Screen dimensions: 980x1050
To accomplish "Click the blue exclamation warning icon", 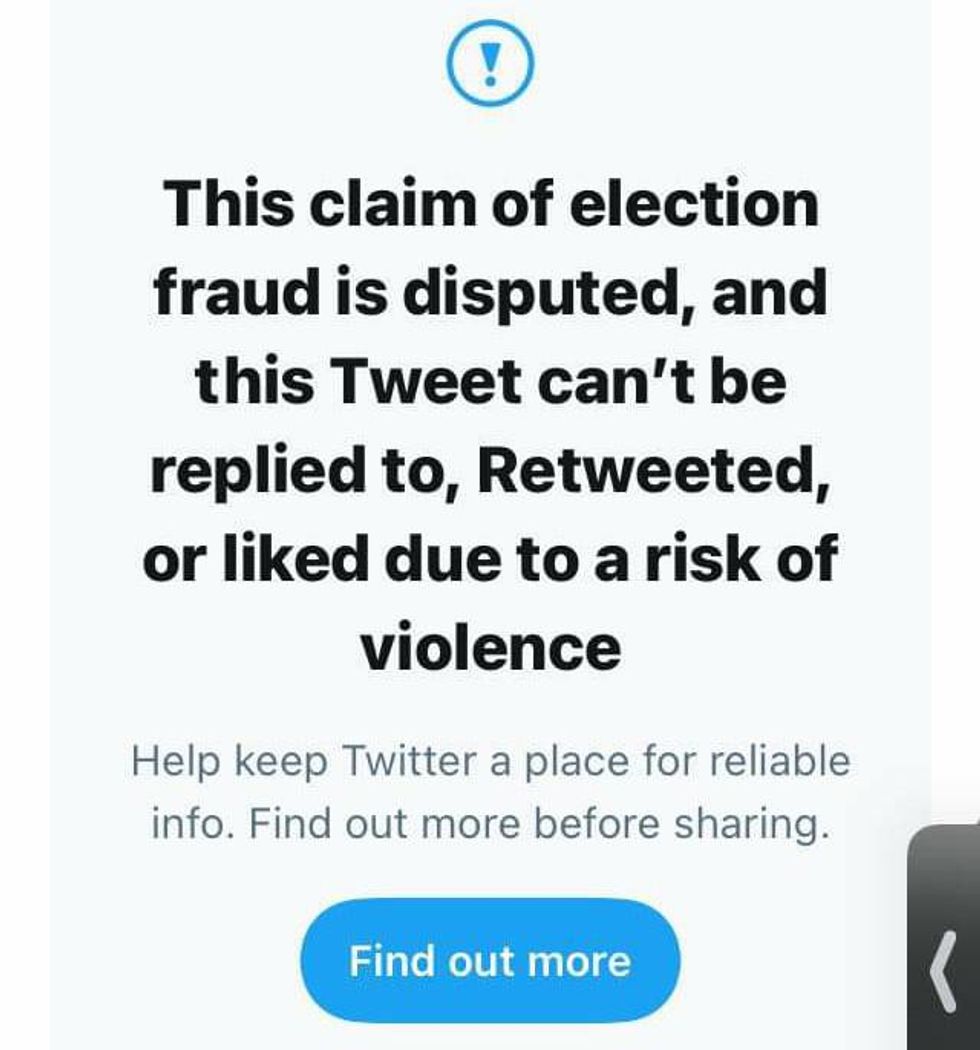I will click(x=489, y=66).
